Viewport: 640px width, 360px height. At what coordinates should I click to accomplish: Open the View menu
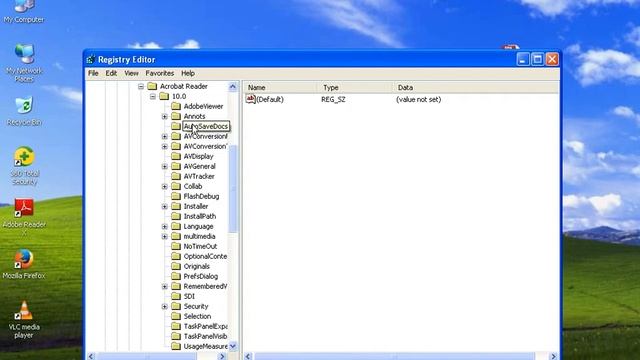tap(131, 73)
